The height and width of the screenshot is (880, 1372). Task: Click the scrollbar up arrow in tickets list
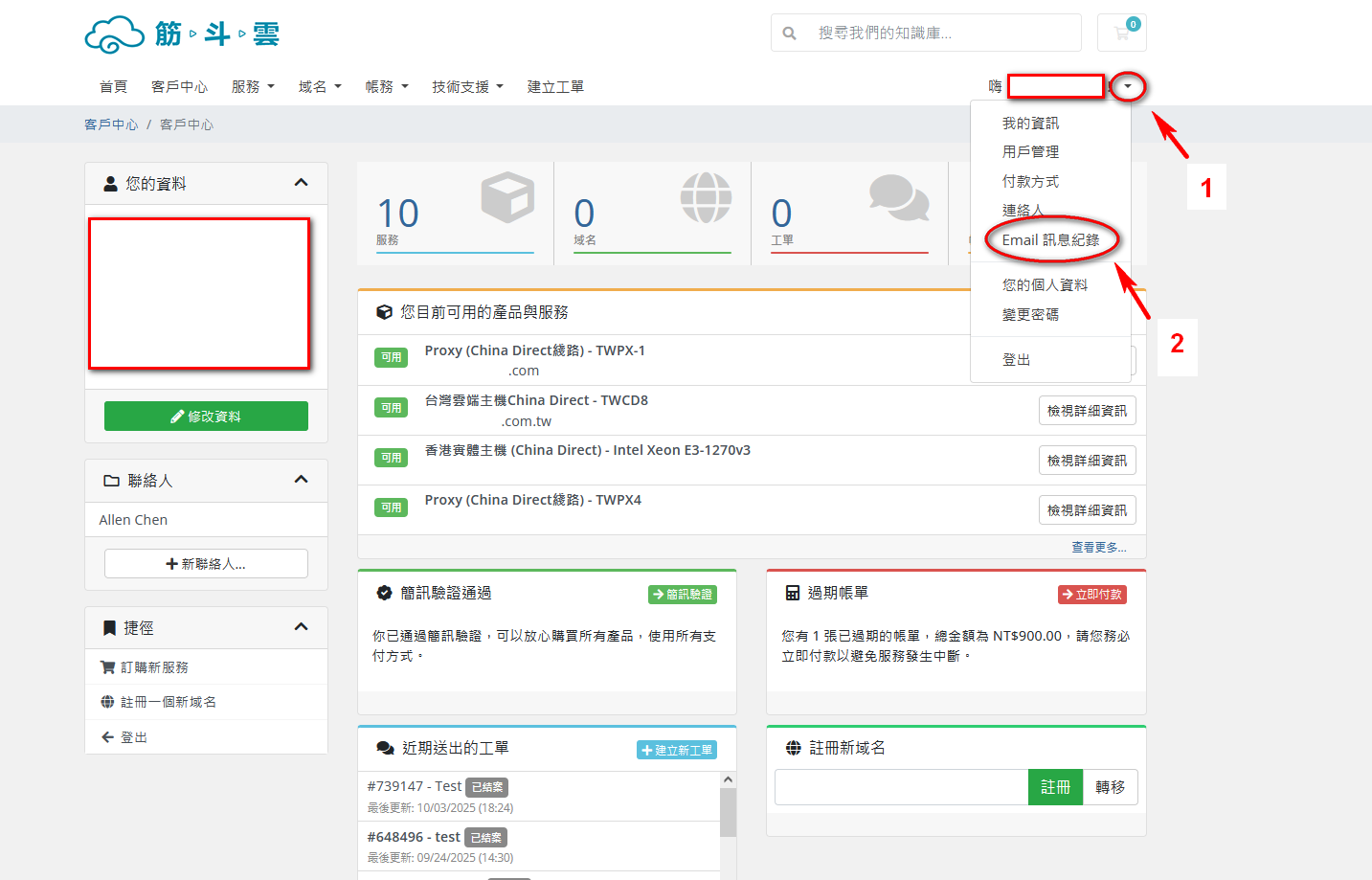pyautogui.click(x=728, y=780)
